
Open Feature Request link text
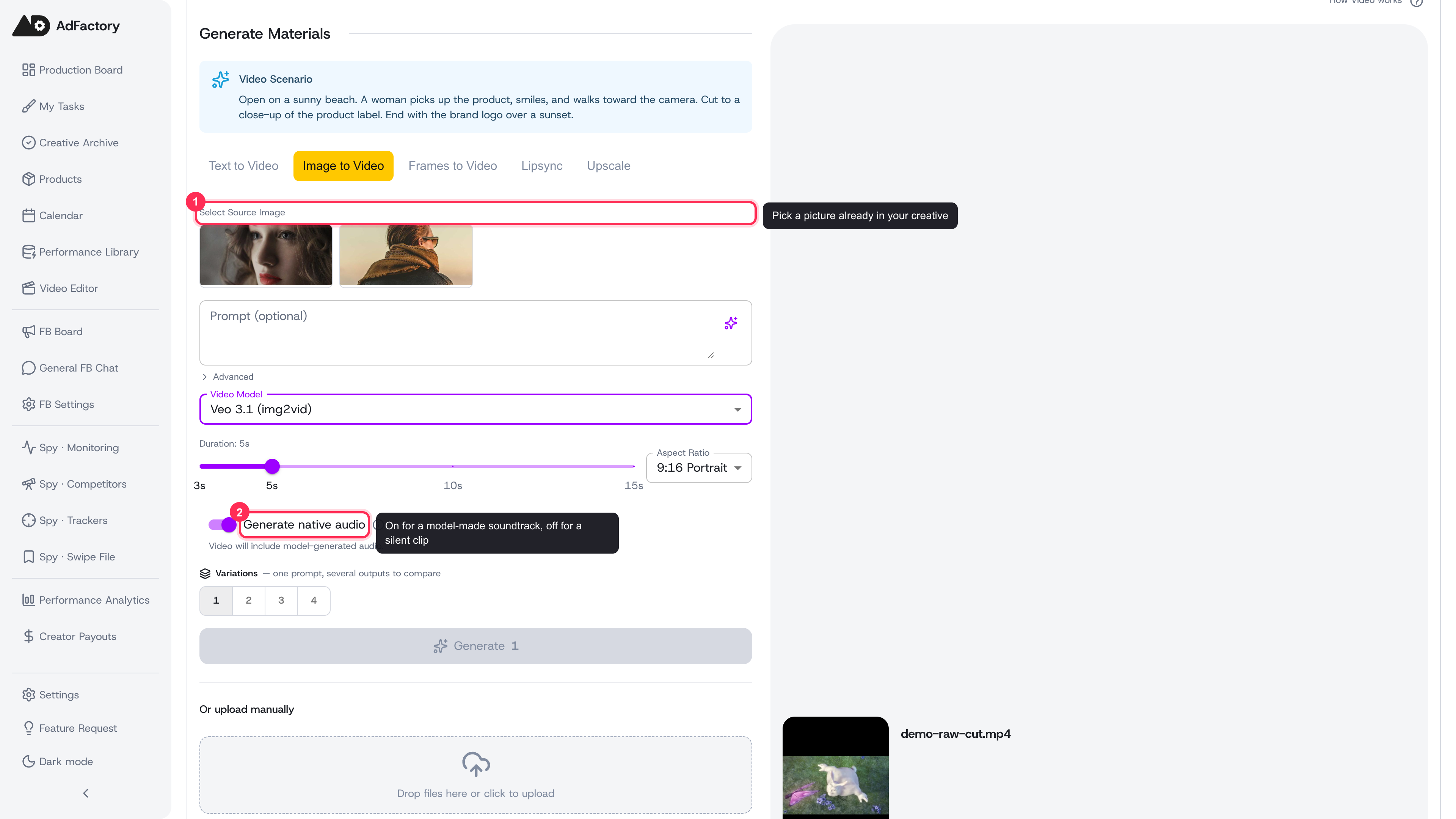click(78, 728)
